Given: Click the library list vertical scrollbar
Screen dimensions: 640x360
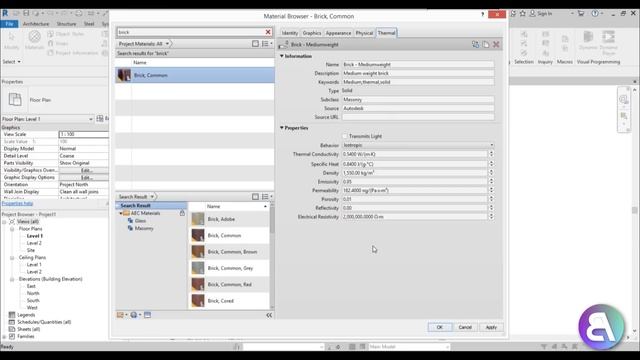Looking at the screenshot, I should (272, 255).
